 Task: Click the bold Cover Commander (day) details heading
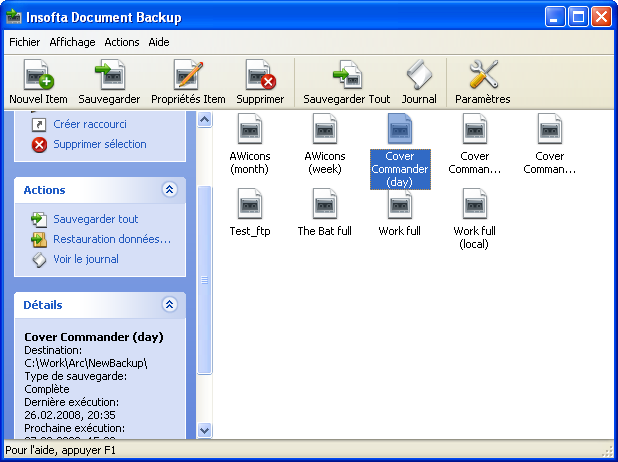click(94, 337)
